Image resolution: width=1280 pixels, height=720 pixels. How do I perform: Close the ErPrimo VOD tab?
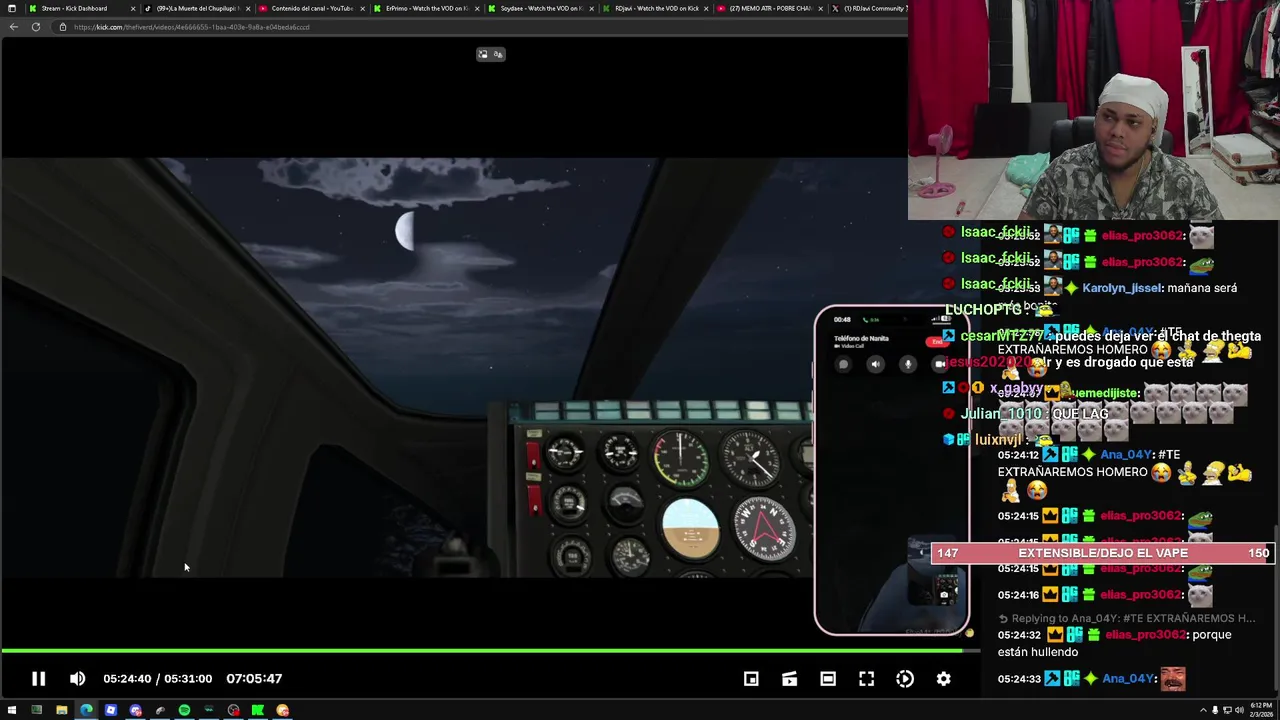point(478,8)
